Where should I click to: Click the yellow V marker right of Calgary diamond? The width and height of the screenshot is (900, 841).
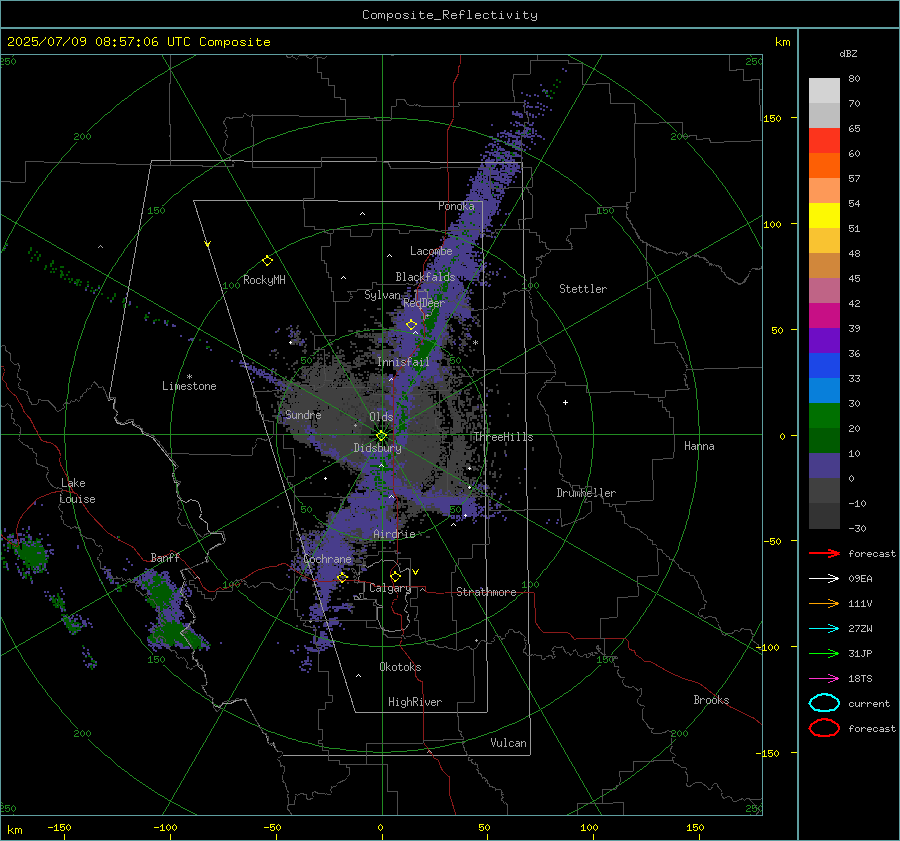pyautogui.click(x=416, y=572)
